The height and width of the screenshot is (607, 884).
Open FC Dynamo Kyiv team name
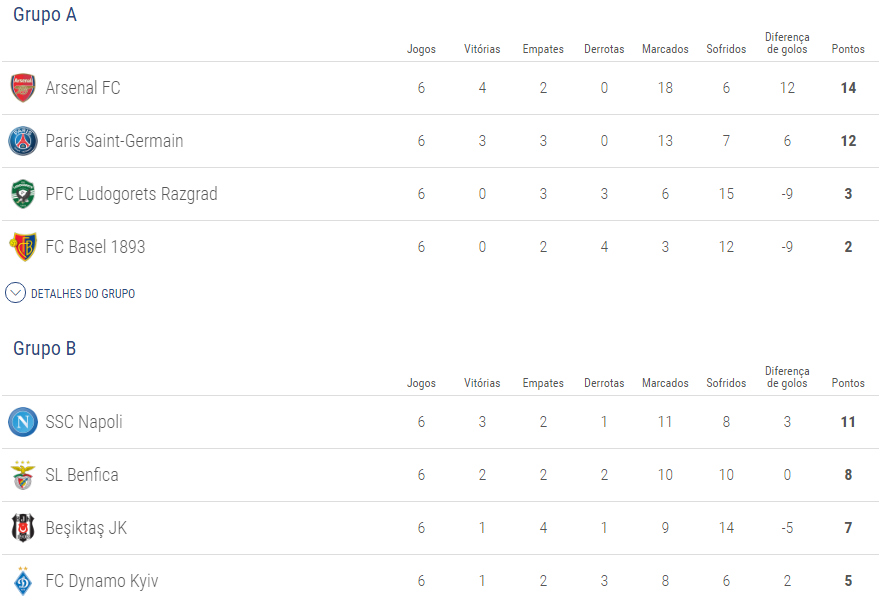(x=102, y=581)
